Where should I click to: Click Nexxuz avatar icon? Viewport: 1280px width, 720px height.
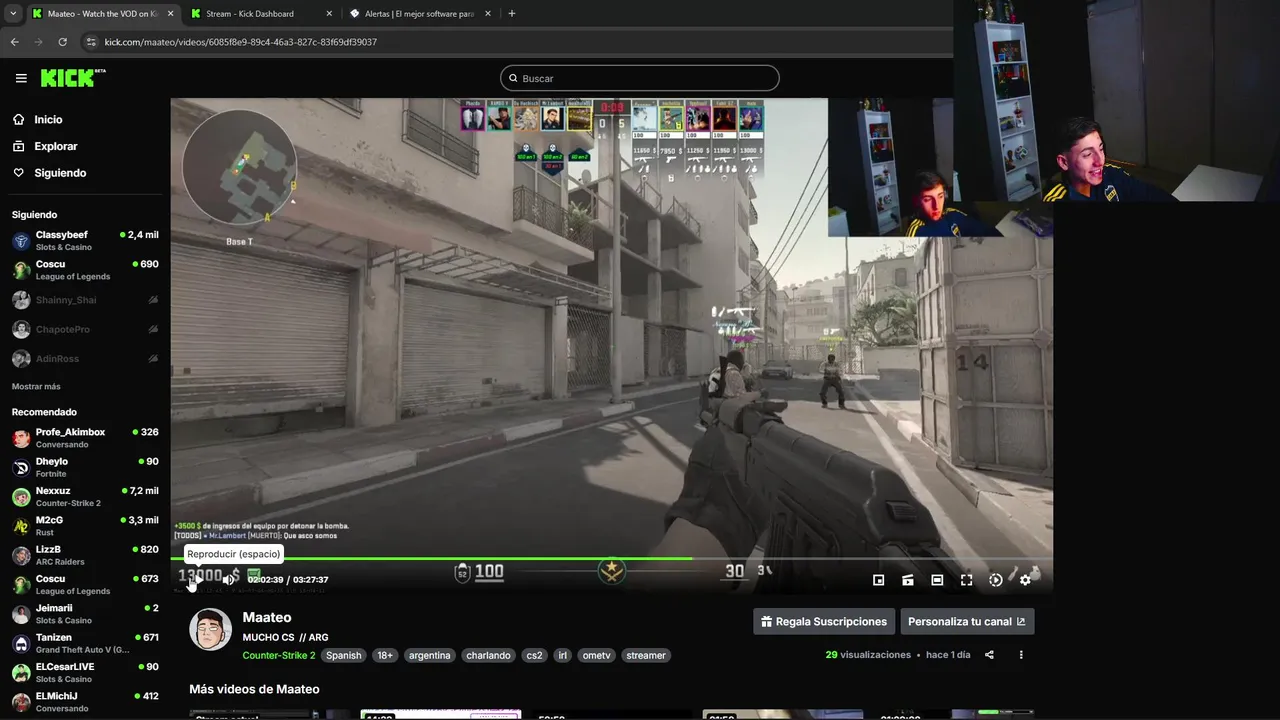(x=21, y=497)
